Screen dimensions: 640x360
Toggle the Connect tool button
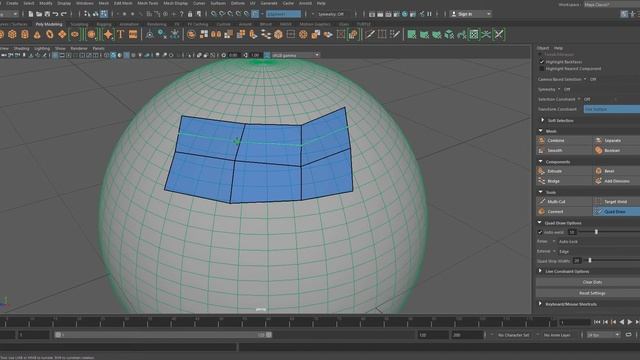tap(564, 211)
